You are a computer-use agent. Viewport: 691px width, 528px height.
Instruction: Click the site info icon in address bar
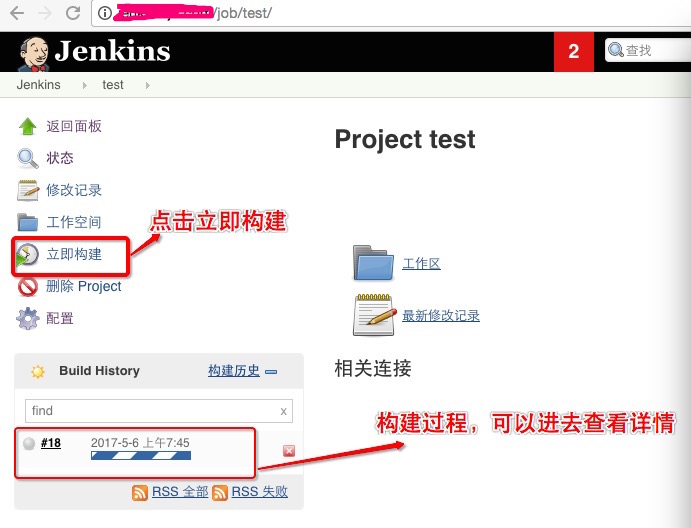point(105,13)
